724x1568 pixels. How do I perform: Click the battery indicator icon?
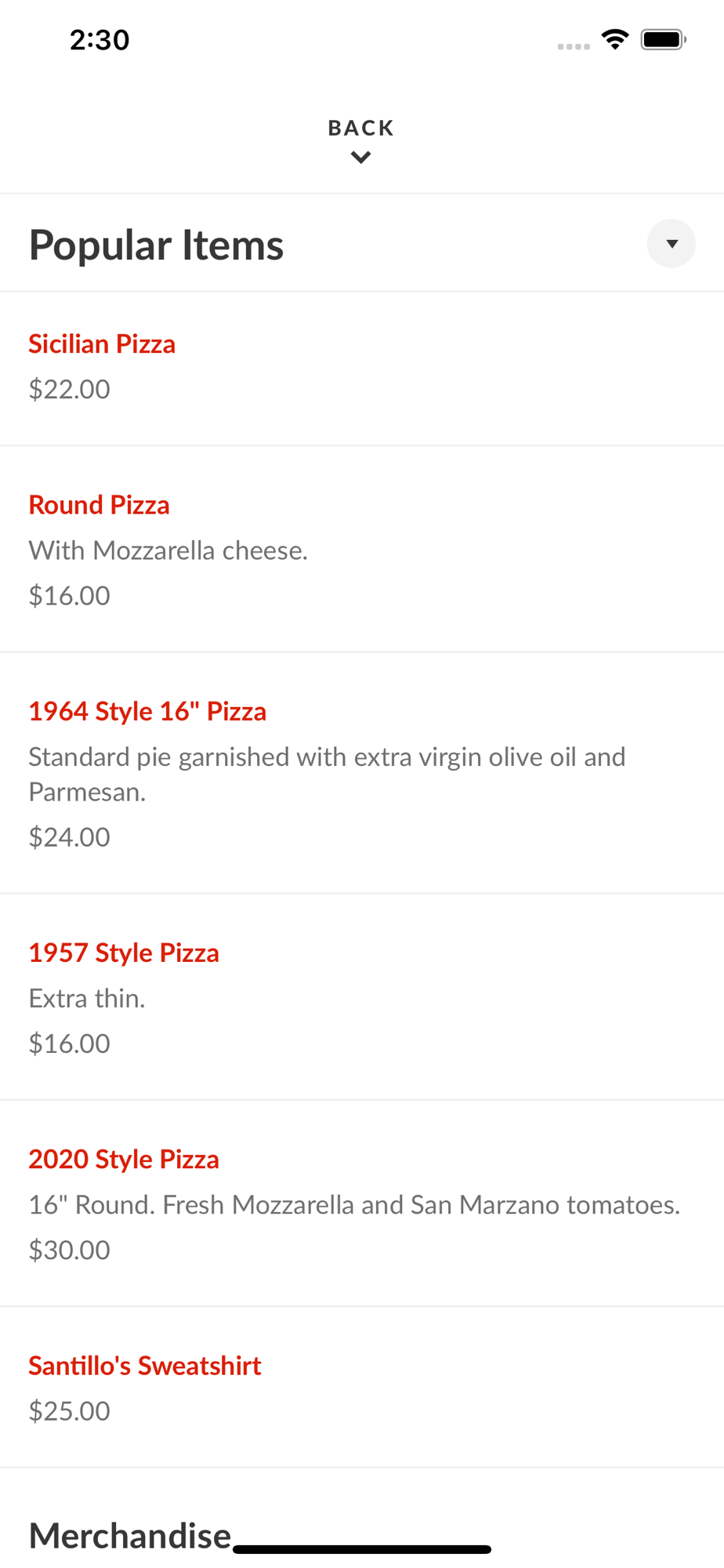pos(663,39)
